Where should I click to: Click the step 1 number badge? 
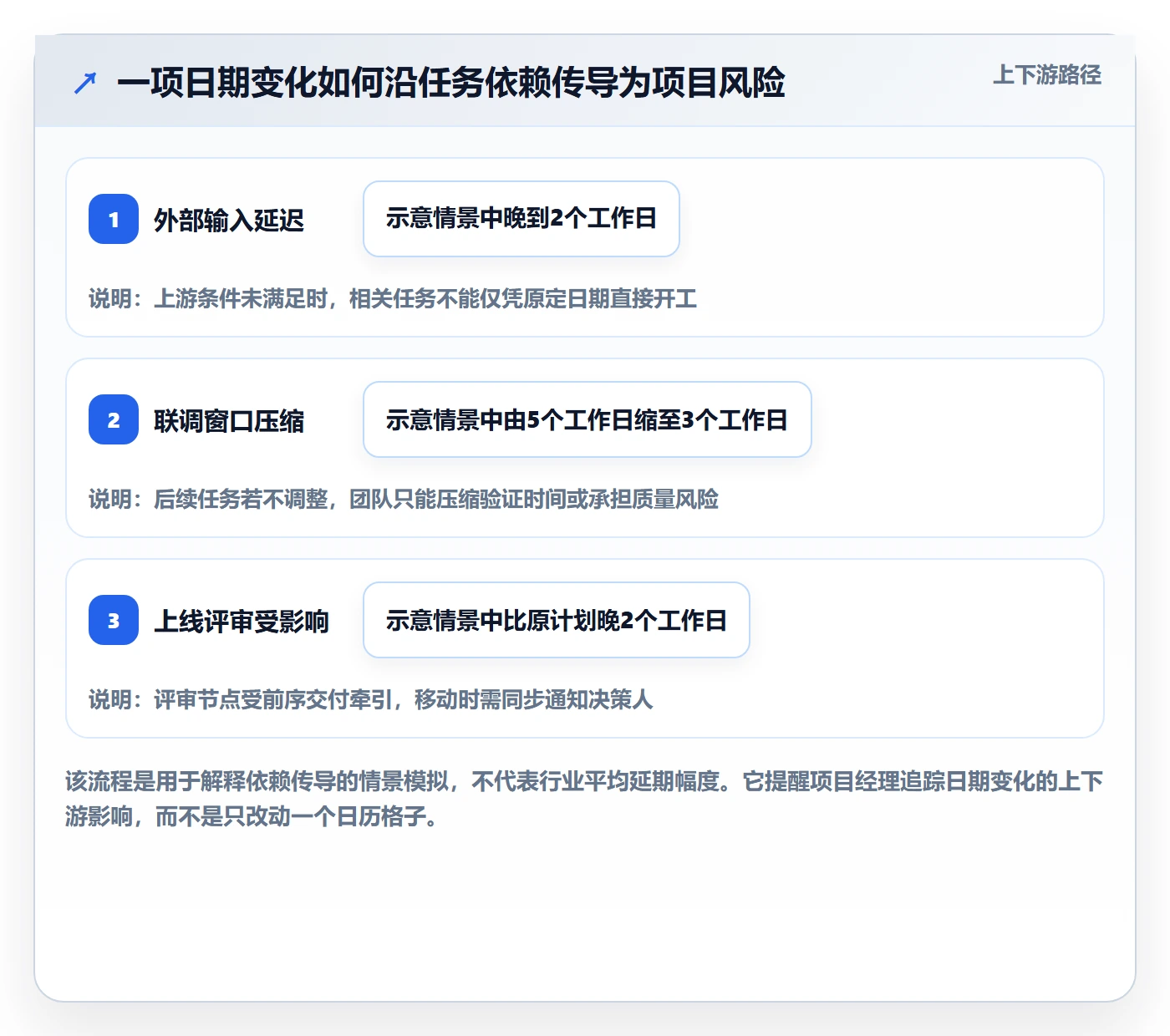(114, 219)
